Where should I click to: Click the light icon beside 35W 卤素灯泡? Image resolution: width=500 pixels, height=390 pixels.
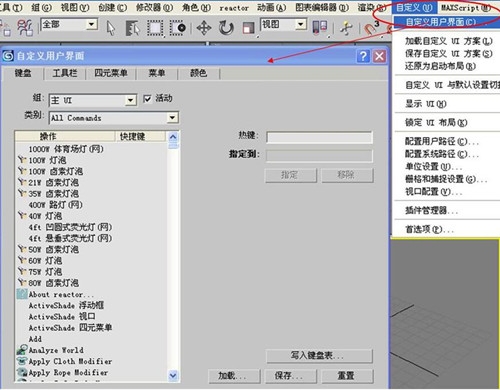coord(22,193)
